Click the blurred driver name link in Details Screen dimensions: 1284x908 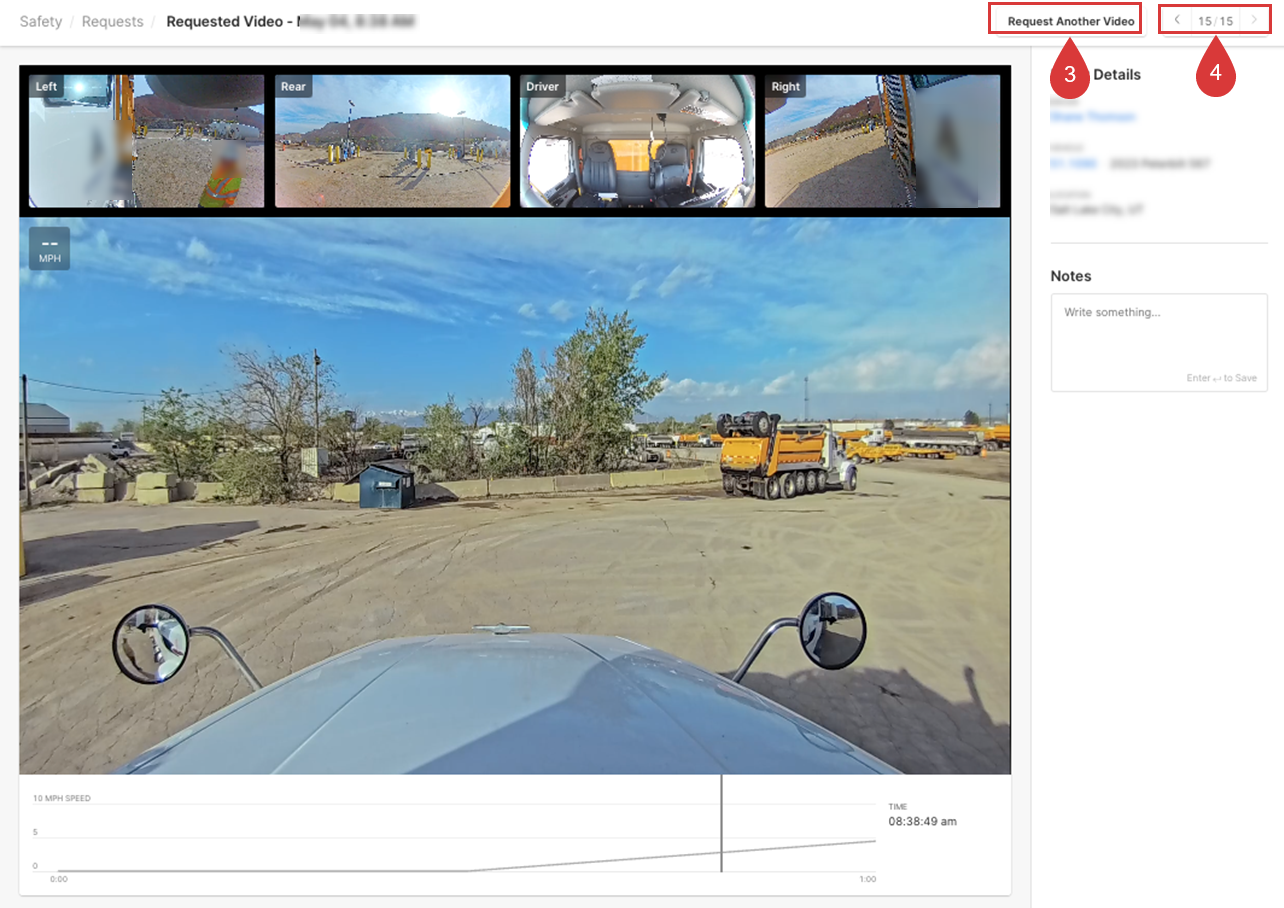(x=1092, y=117)
